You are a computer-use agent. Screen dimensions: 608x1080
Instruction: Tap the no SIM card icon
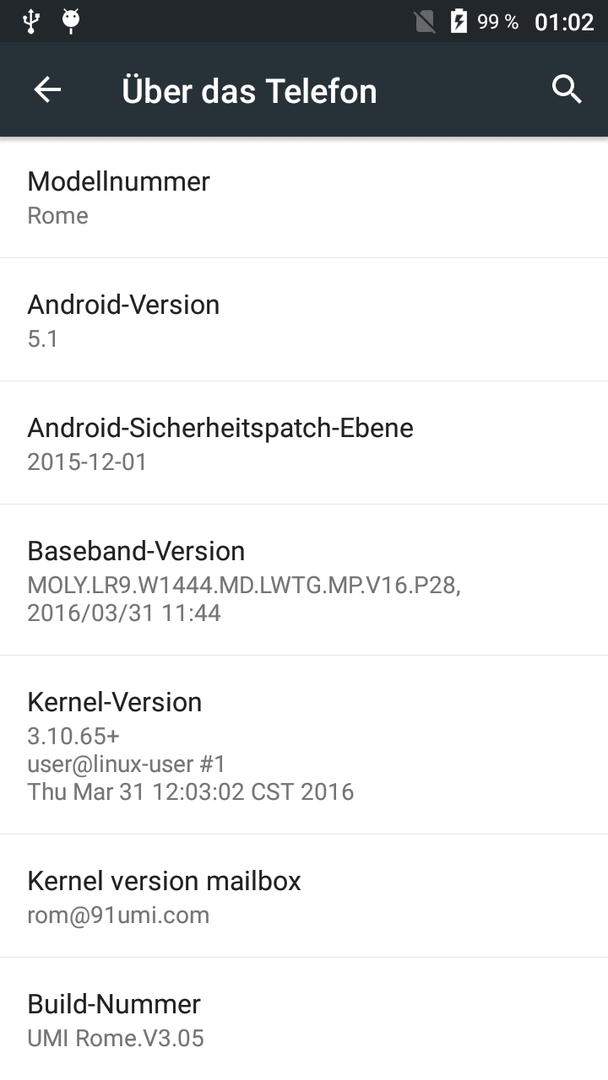(x=425, y=22)
